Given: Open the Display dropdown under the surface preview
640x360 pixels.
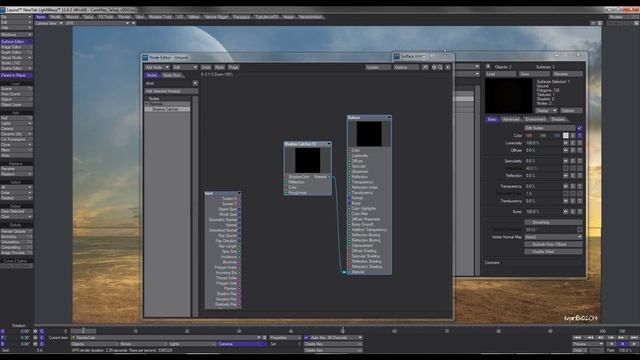Looking at the screenshot, I should pyautogui.click(x=546, y=111).
